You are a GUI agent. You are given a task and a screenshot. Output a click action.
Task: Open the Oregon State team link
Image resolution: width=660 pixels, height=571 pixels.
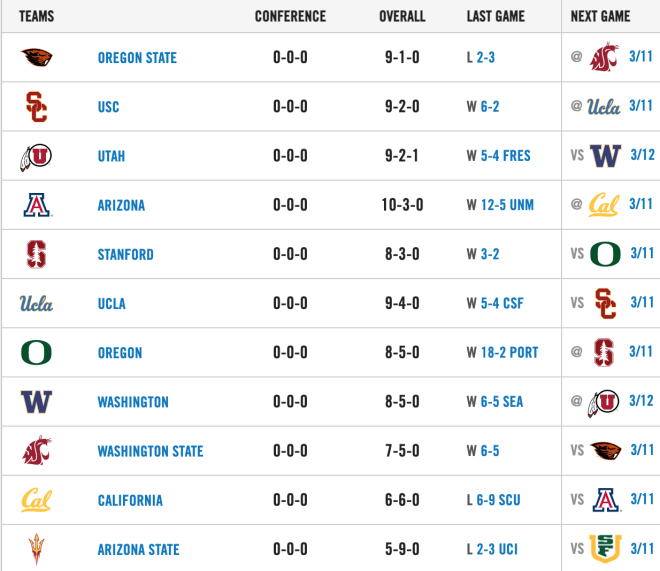137,58
